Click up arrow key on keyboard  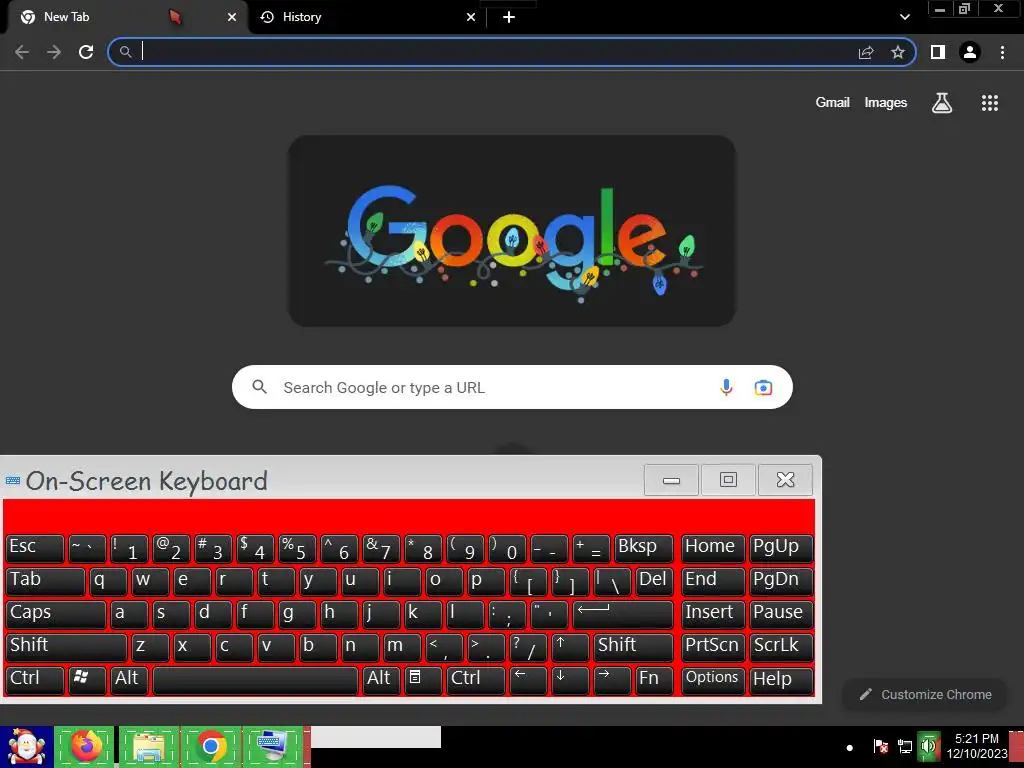point(569,647)
